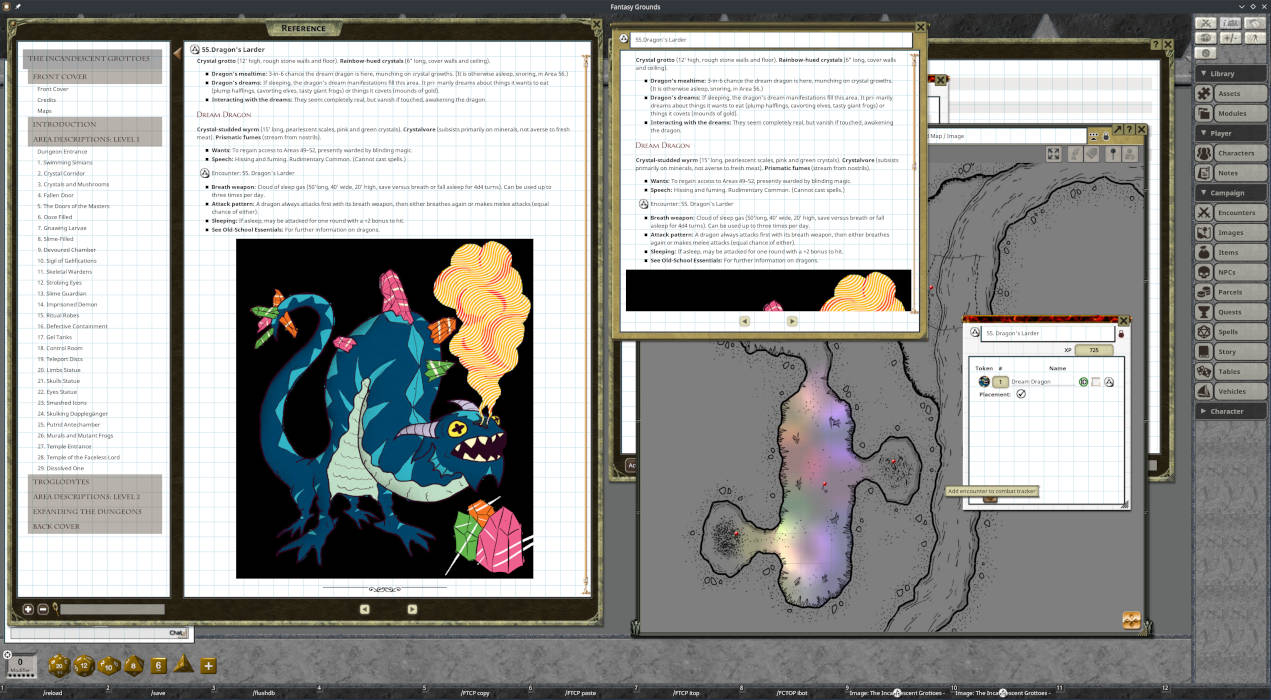This screenshot has height=700, width=1271.
Task: Expand Area Descriptions: Level 2 chapter
Action: coord(94,497)
